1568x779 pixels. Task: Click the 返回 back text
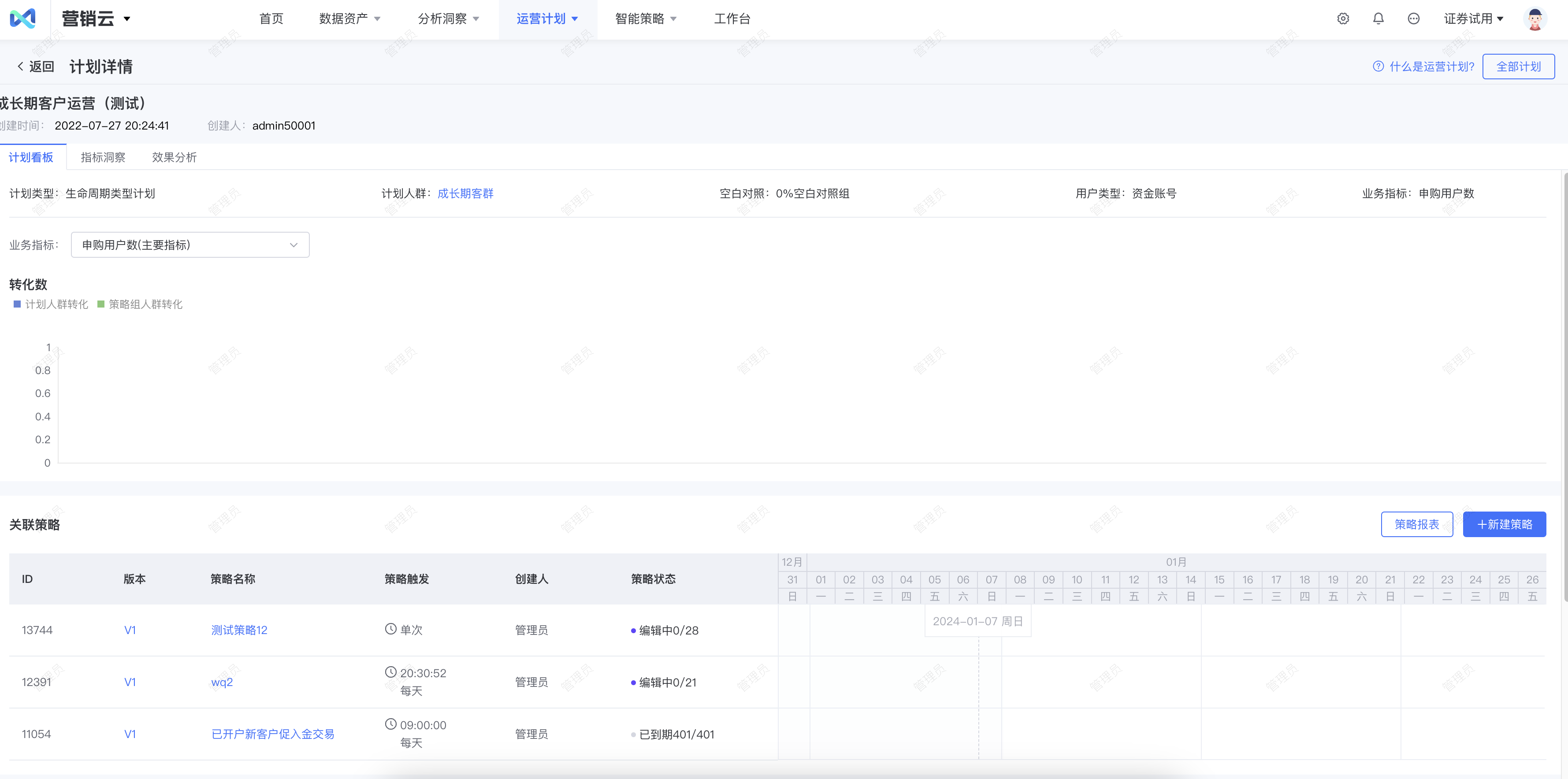pos(41,67)
